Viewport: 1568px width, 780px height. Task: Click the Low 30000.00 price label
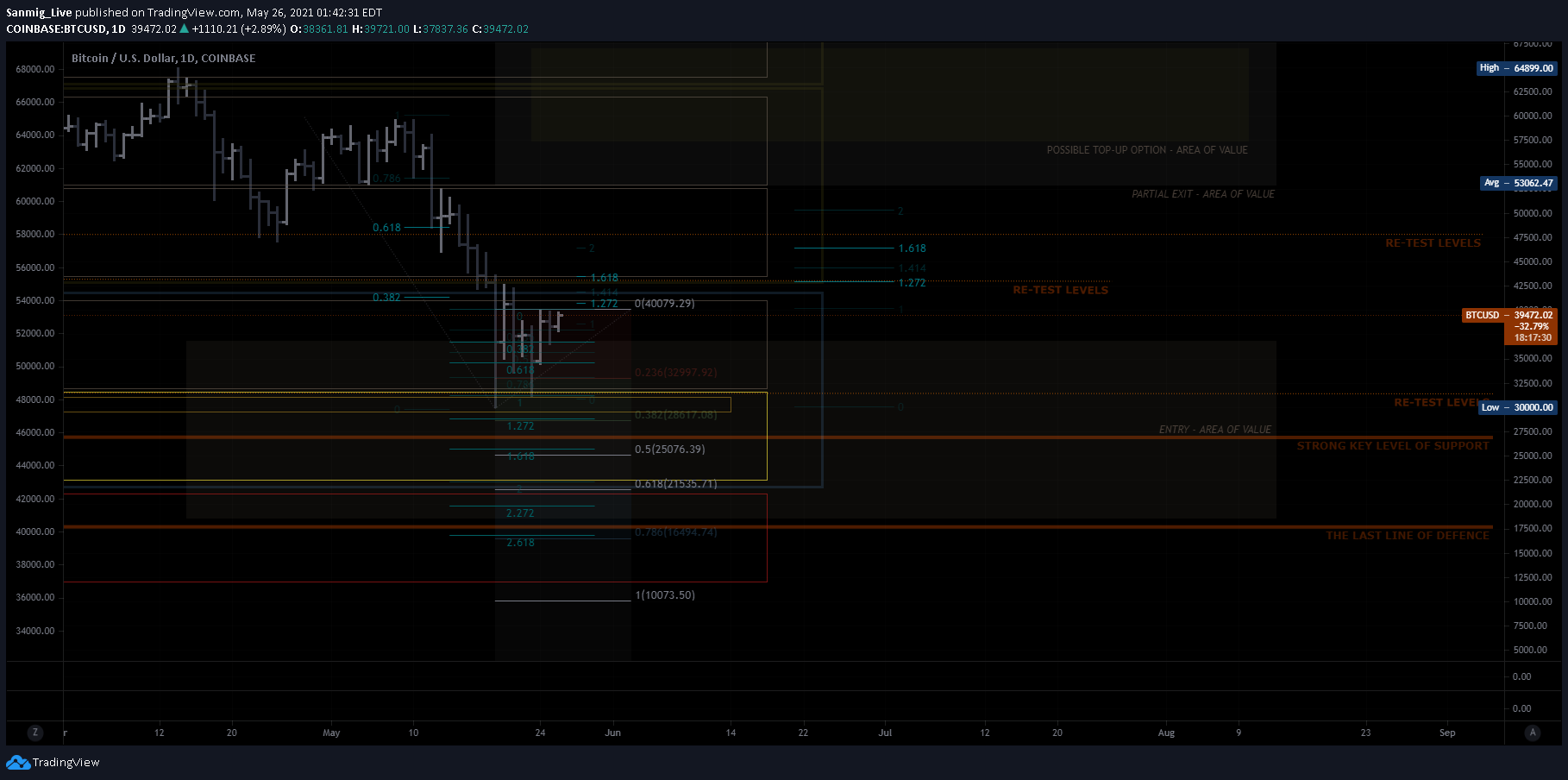1517,407
